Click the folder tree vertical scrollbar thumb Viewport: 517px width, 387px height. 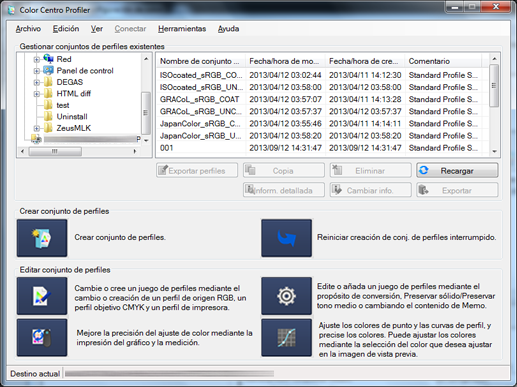[146, 113]
